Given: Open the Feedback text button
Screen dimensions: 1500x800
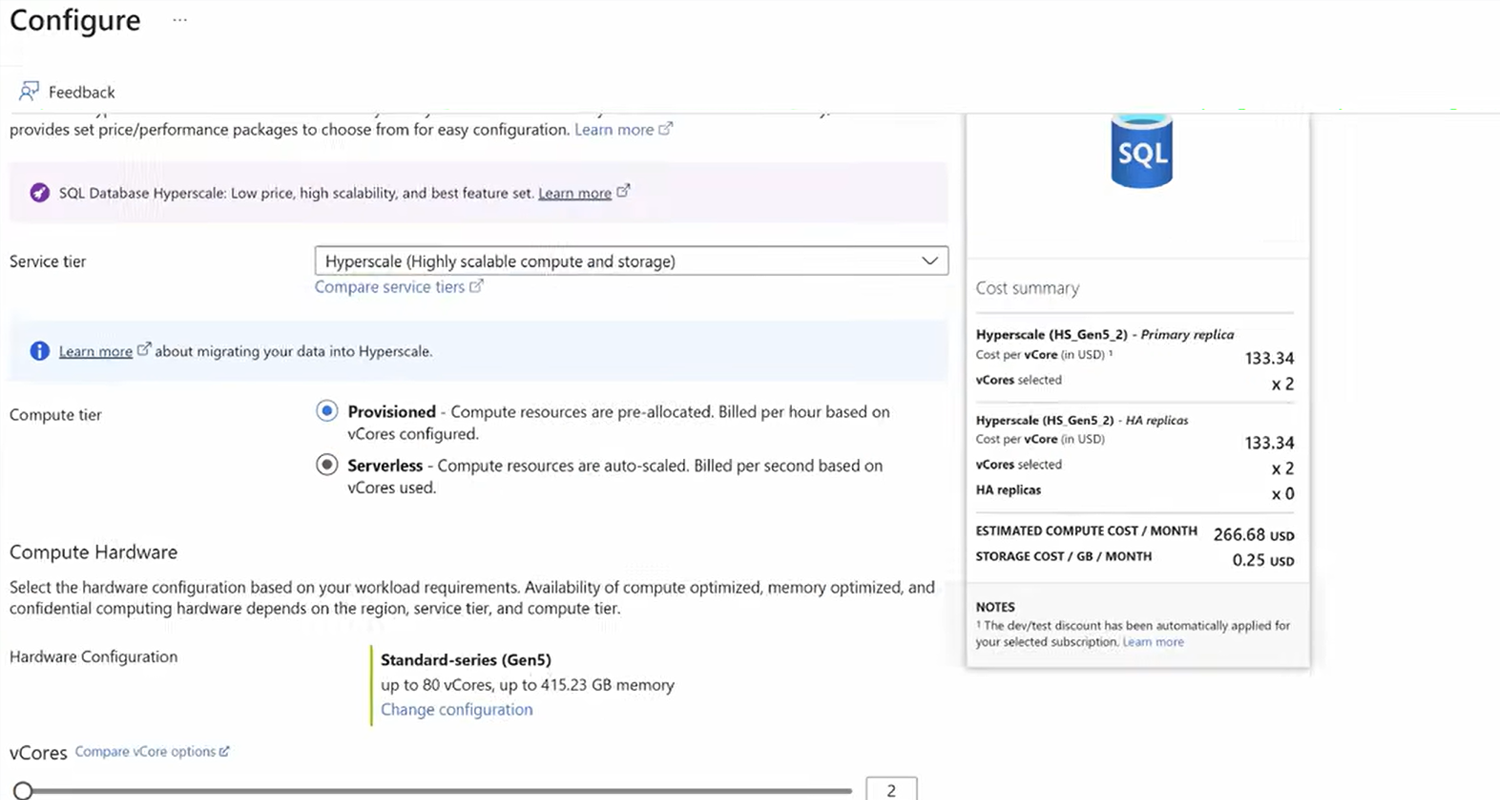Looking at the screenshot, I should [x=82, y=92].
